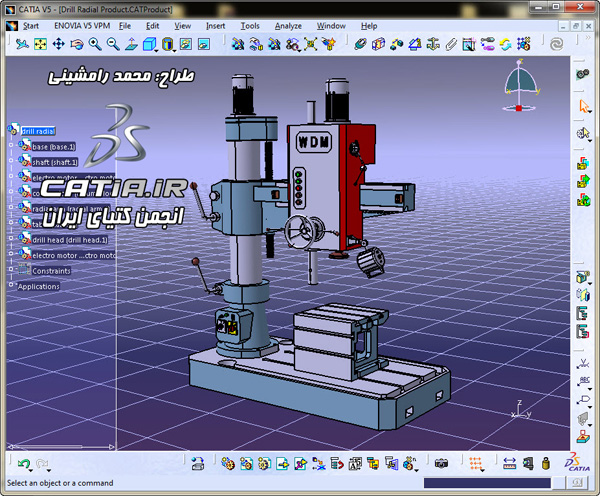Click the Measure Inertia weight icon

pos(546,463)
